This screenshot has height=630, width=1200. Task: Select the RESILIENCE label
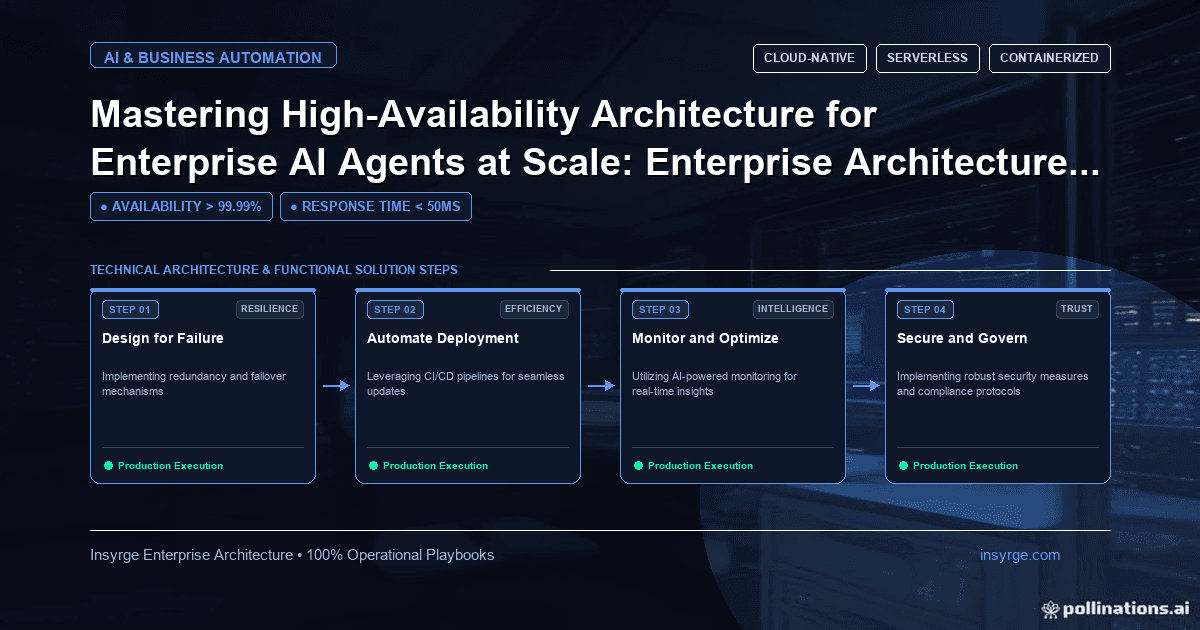coord(270,309)
